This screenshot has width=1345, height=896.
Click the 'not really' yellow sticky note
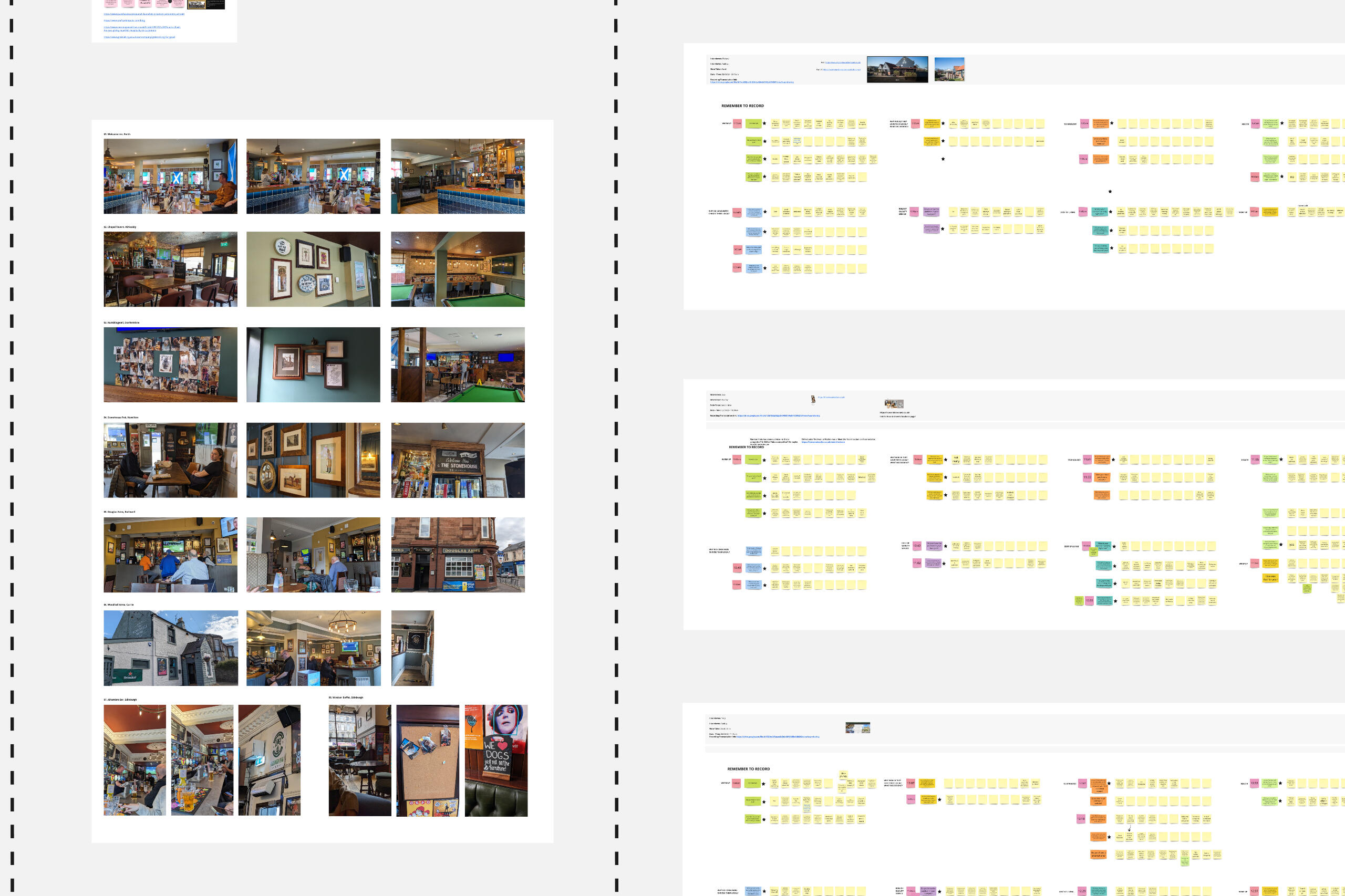956,460
